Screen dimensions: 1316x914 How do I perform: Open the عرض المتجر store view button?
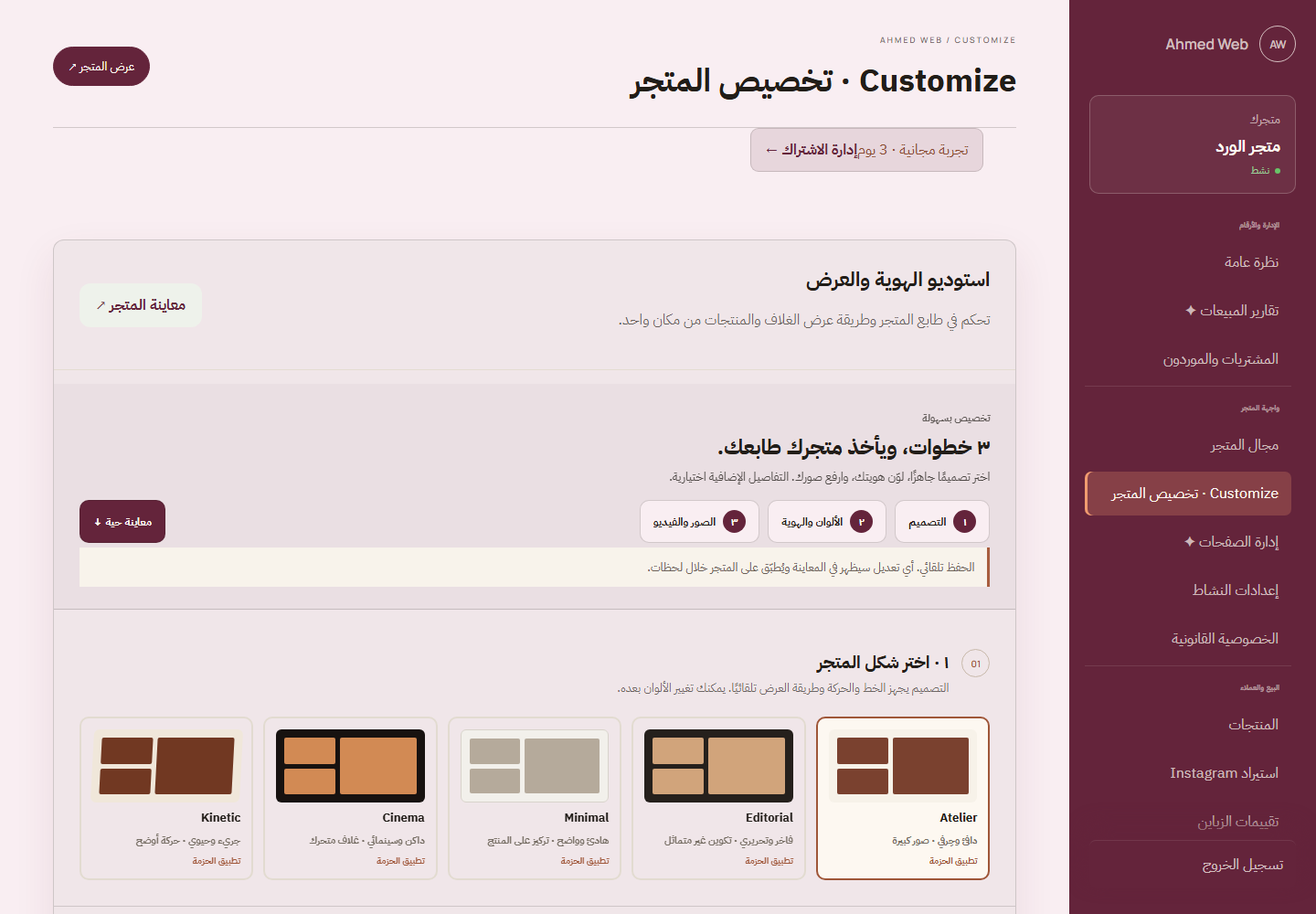coord(101,67)
